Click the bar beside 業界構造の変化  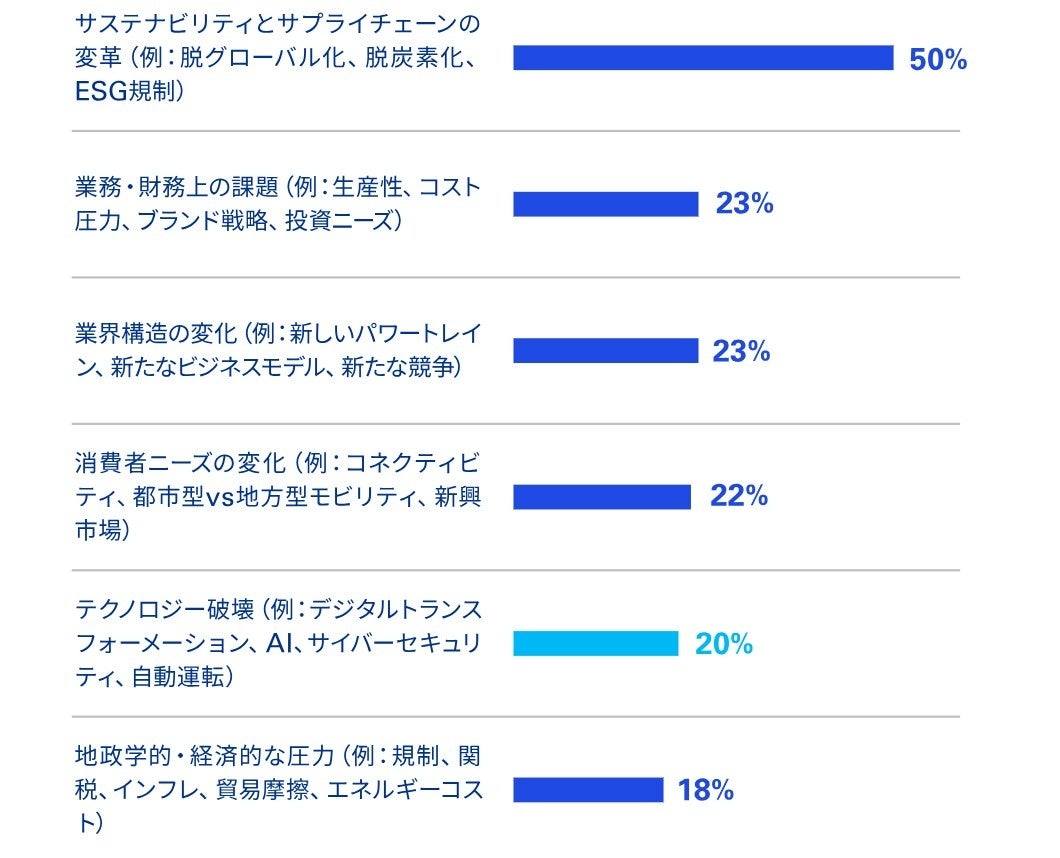605,351
